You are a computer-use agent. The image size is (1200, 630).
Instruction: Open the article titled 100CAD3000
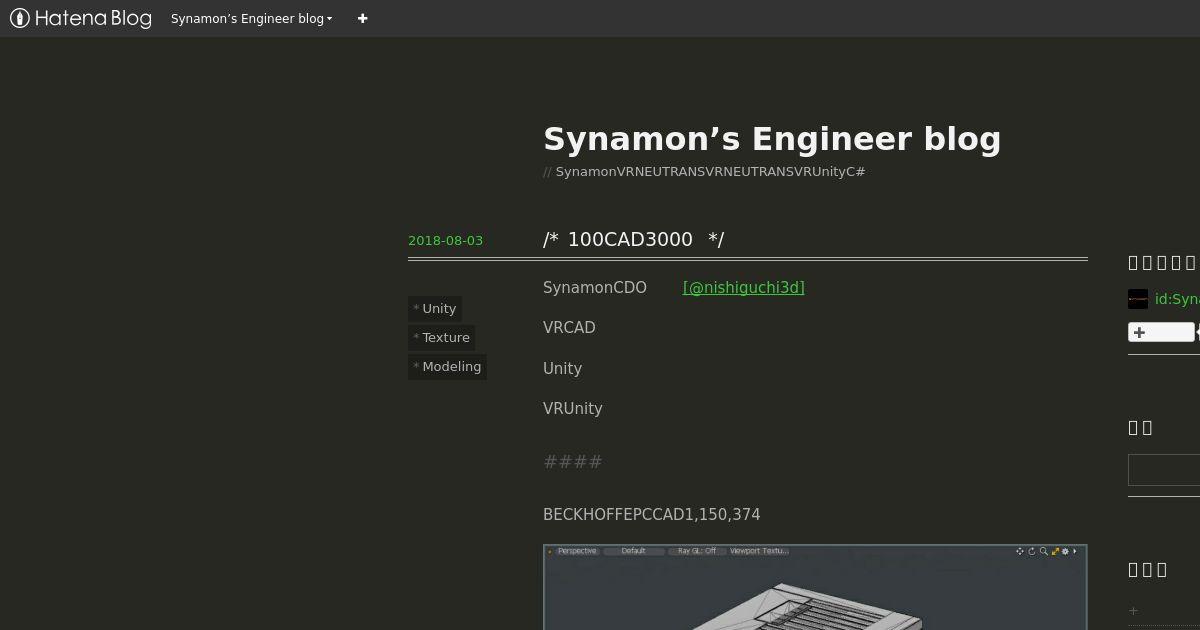633,239
